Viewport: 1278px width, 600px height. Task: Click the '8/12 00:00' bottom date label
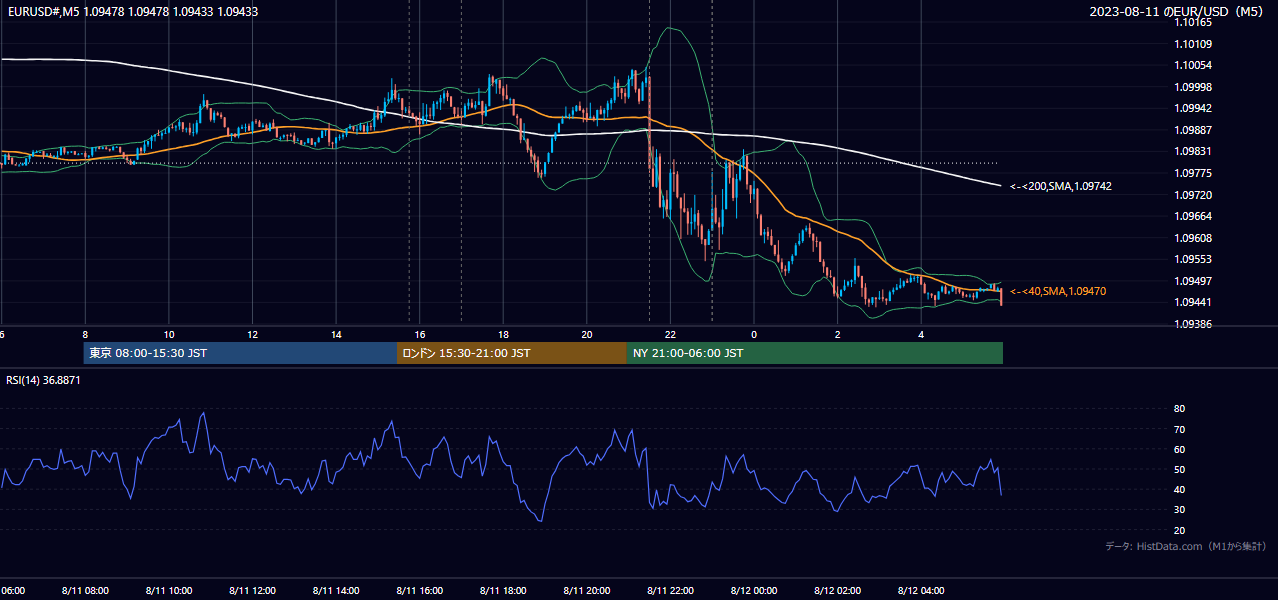754,590
